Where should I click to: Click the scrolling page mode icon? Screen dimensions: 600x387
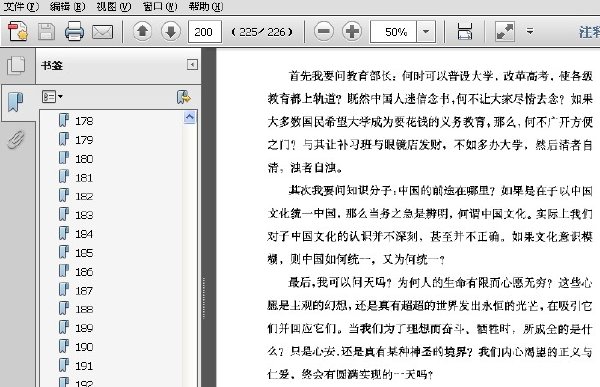pos(465,31)
